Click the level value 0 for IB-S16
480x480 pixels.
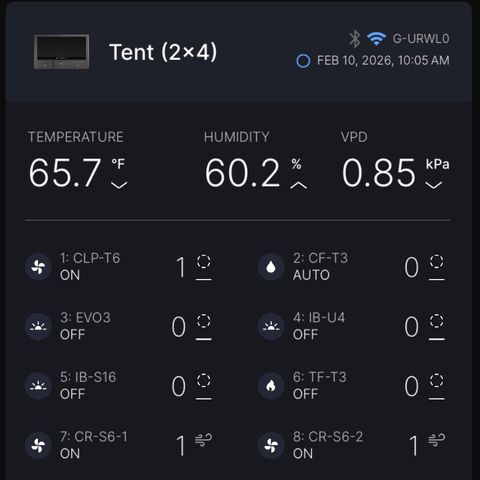pos(179,386)
